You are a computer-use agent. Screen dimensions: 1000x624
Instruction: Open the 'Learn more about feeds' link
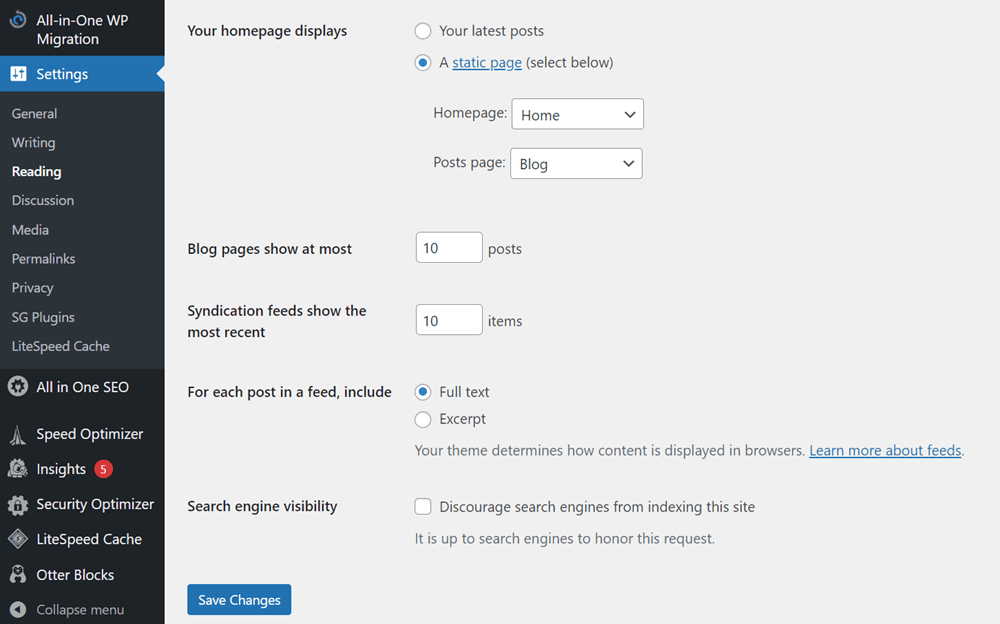885,451
